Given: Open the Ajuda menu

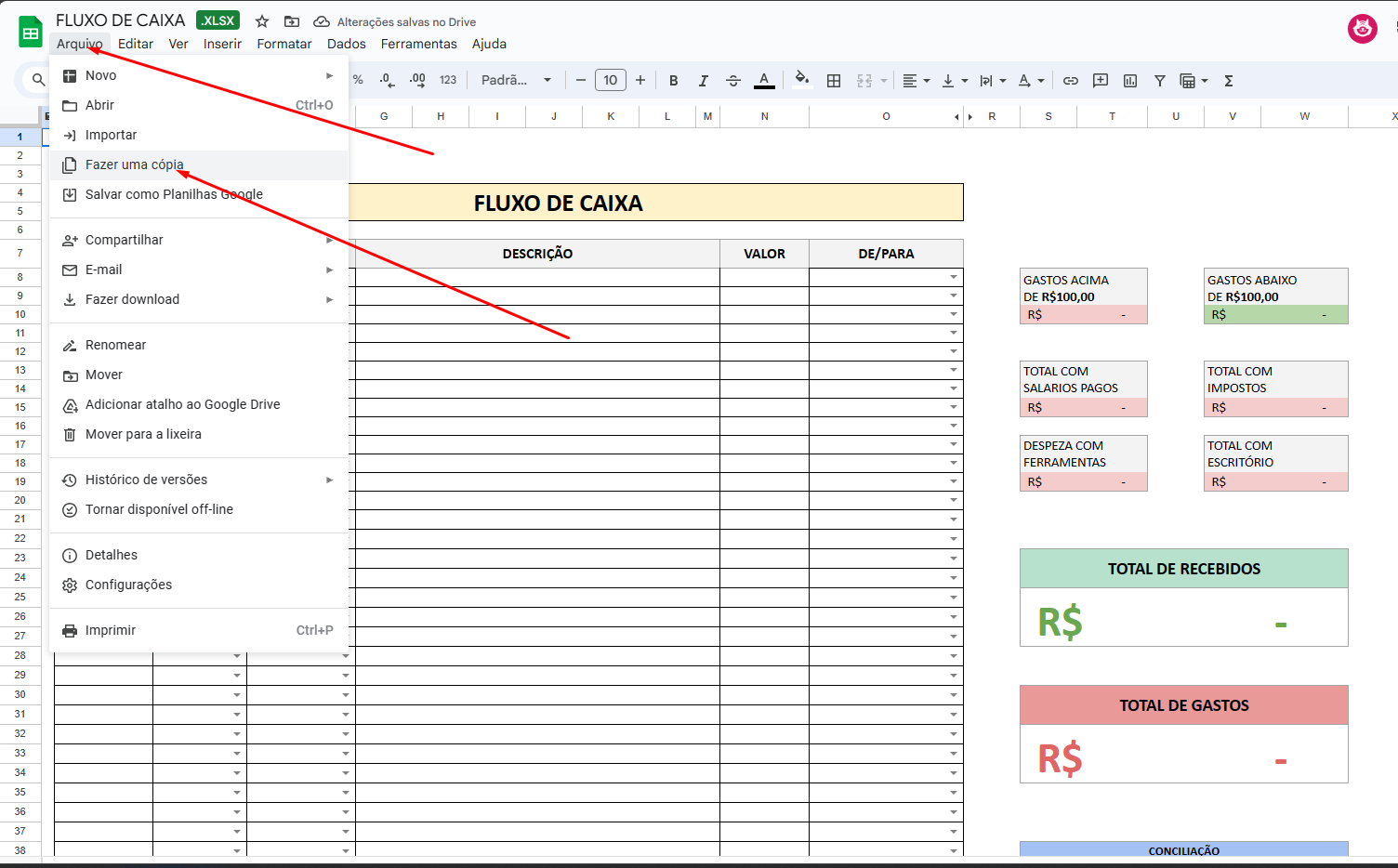Looking at the screenshot, I should (489, 44).
